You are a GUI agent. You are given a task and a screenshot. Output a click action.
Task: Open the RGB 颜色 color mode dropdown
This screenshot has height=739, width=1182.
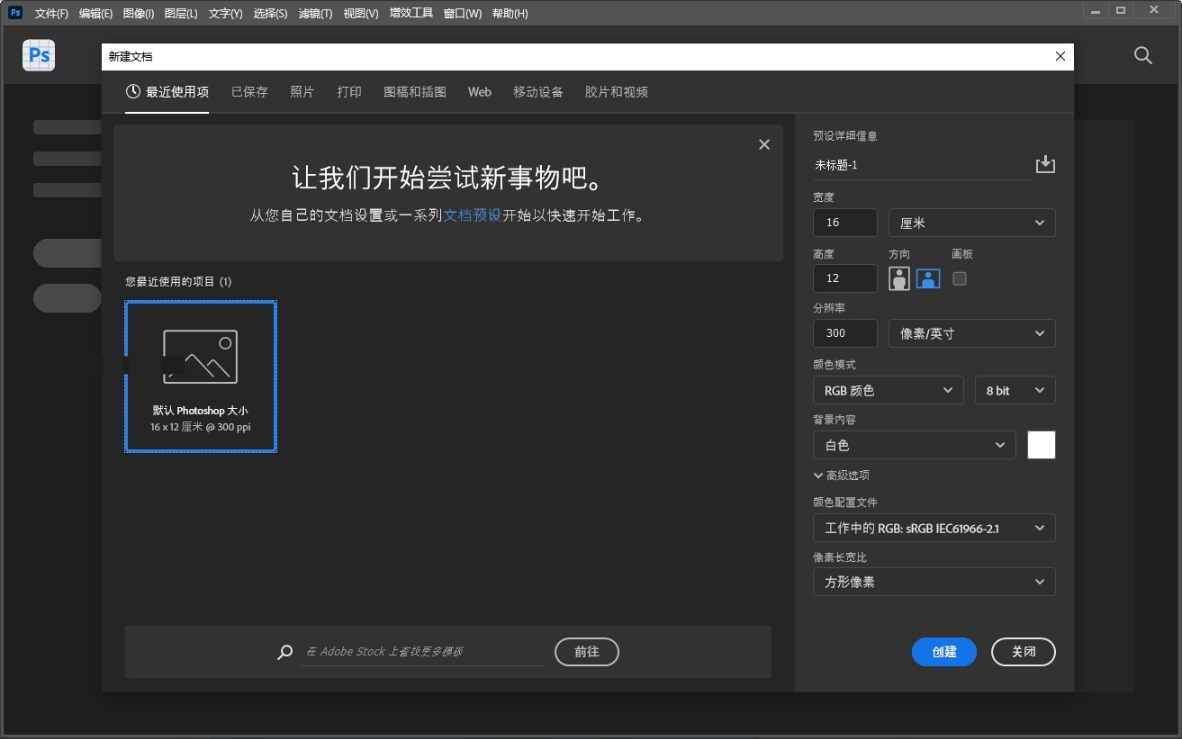(x=887, y=390)
